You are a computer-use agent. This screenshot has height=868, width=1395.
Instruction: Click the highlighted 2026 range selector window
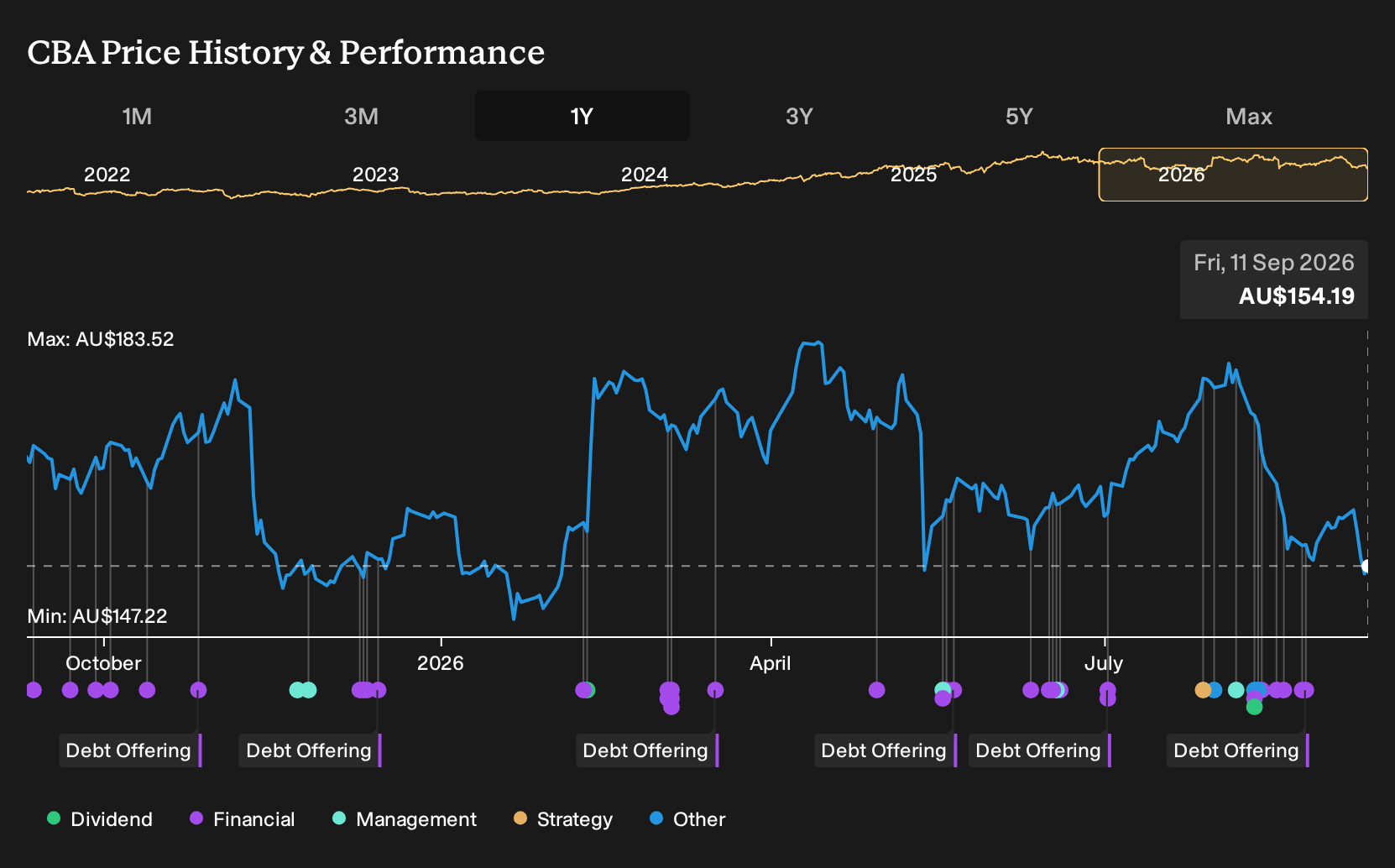1233,175
